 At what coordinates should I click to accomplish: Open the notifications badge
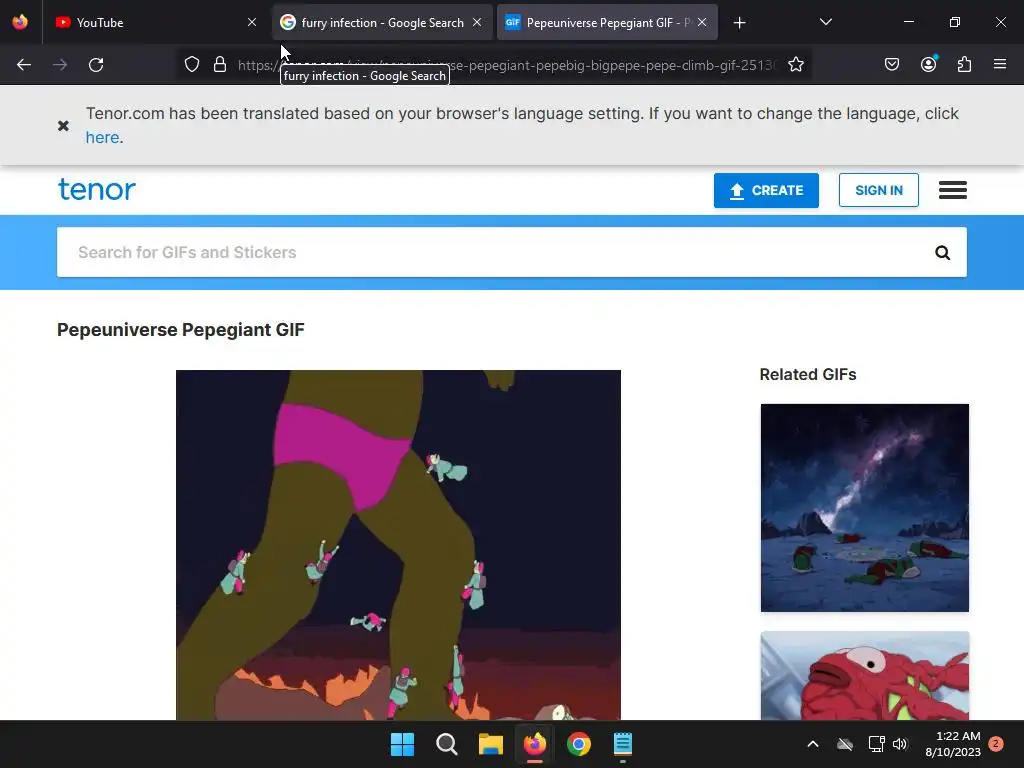tap(996, 744)
